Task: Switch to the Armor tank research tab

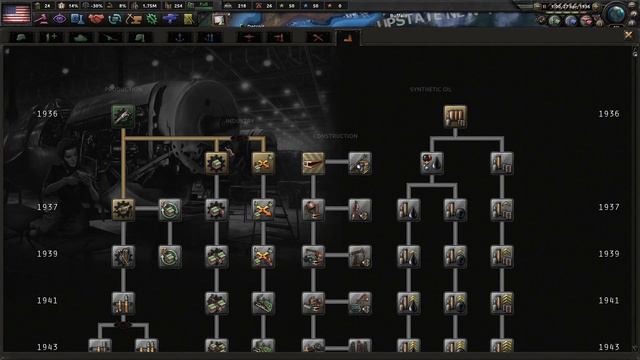Action: 80,38
